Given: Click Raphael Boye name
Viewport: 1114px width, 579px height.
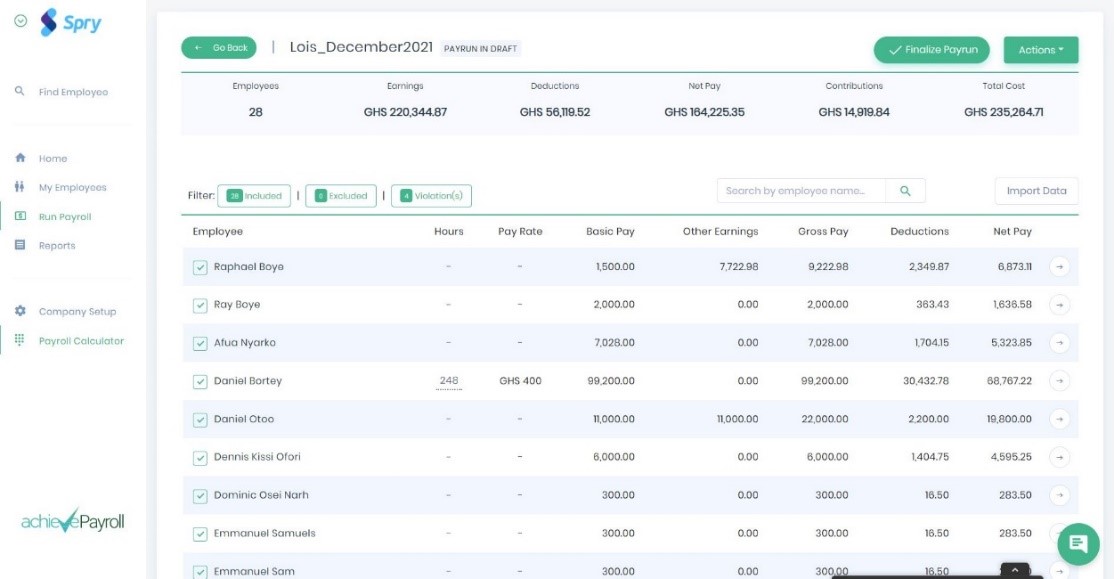Looking at the screenshot, I should click(249, 267).
